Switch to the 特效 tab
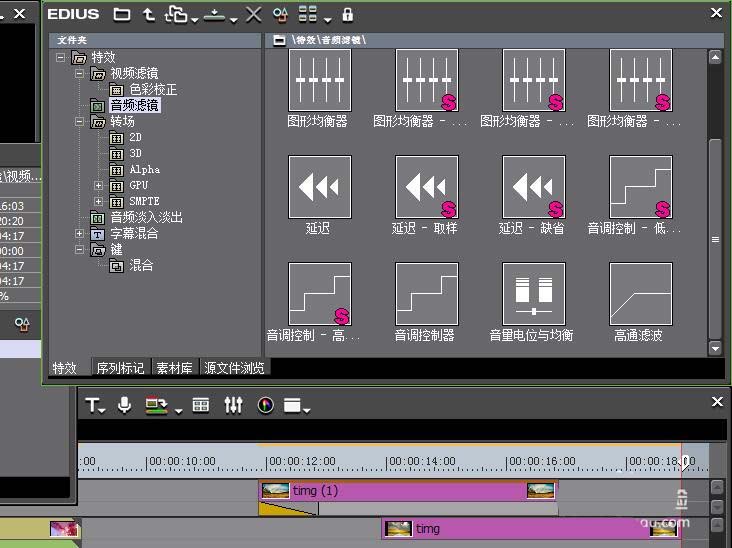 click(64, 368)
